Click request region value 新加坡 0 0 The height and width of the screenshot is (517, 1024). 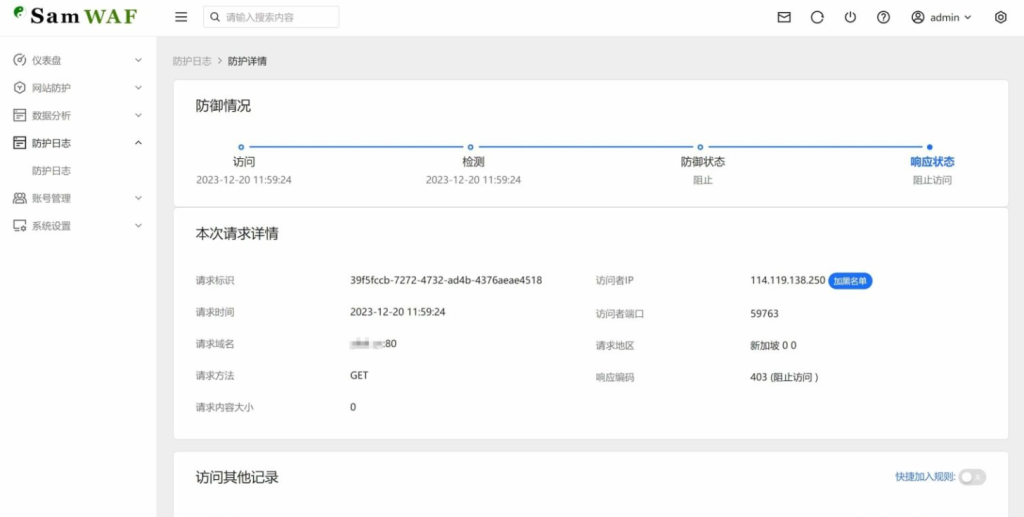pyautogui.click(x=773, y=345)
